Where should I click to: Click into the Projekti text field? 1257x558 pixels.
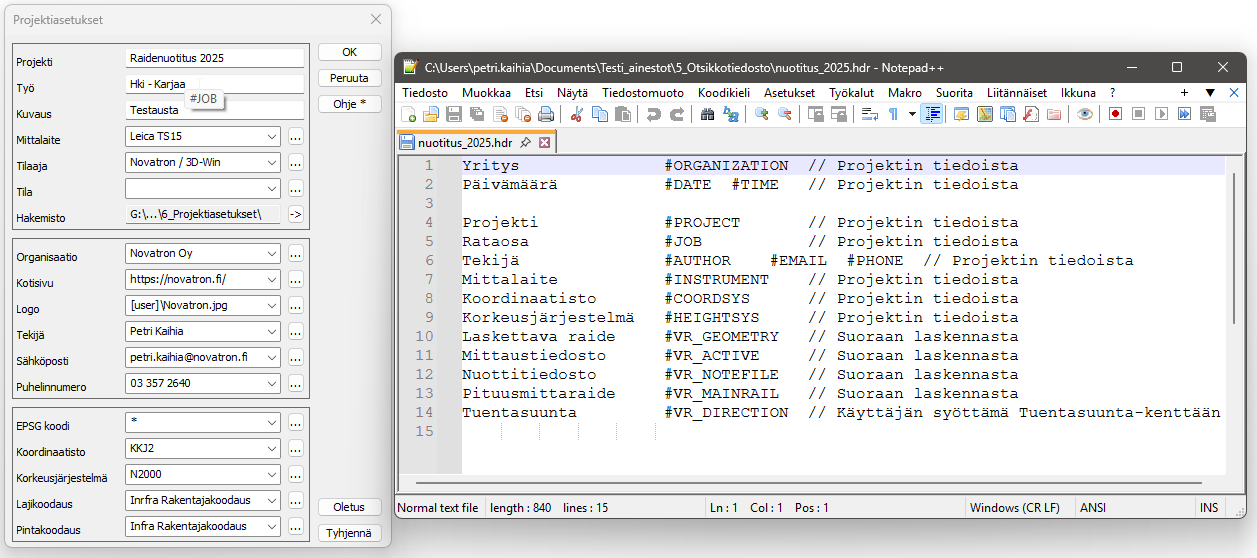pos(215,59)
